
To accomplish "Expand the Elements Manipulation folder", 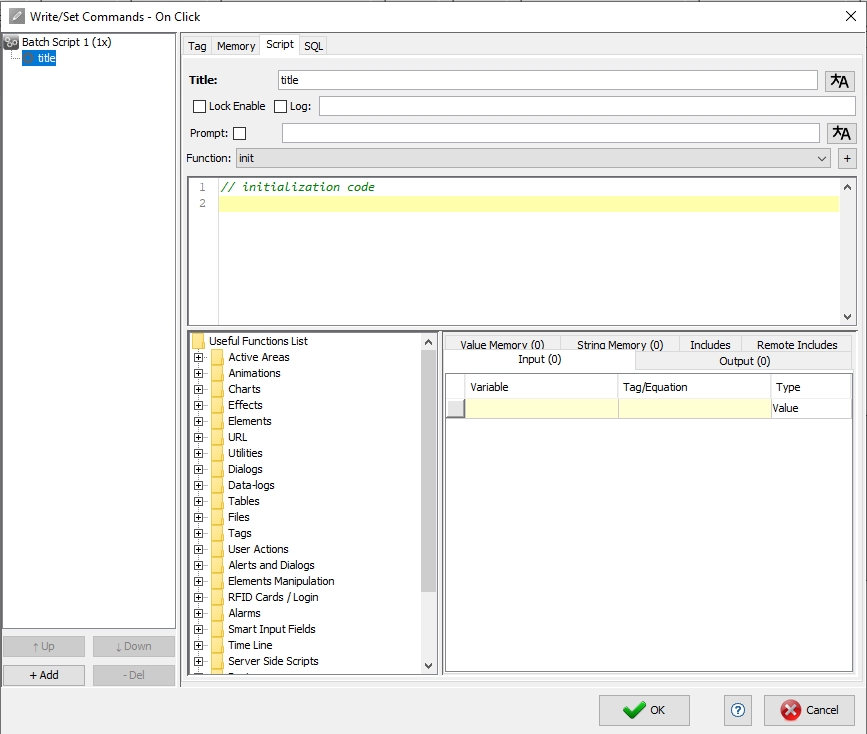I will (x=199, y=581).
